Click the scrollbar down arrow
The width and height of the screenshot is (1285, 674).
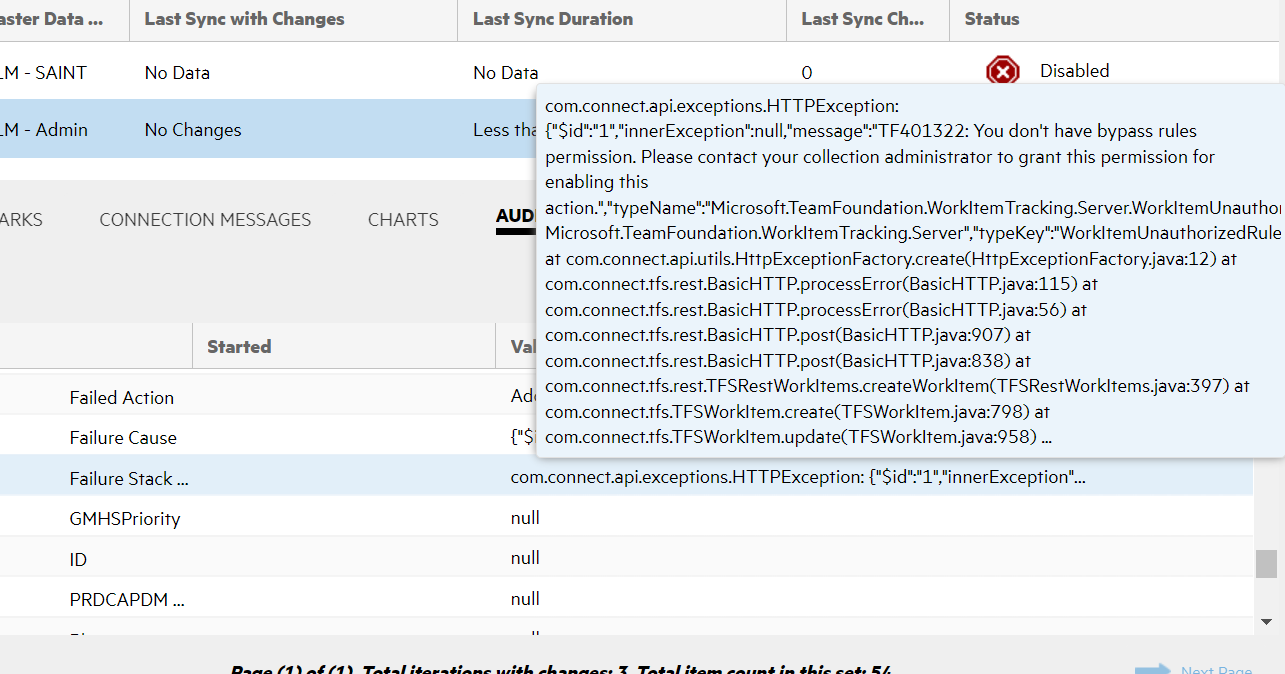(x=1266, y=621)
